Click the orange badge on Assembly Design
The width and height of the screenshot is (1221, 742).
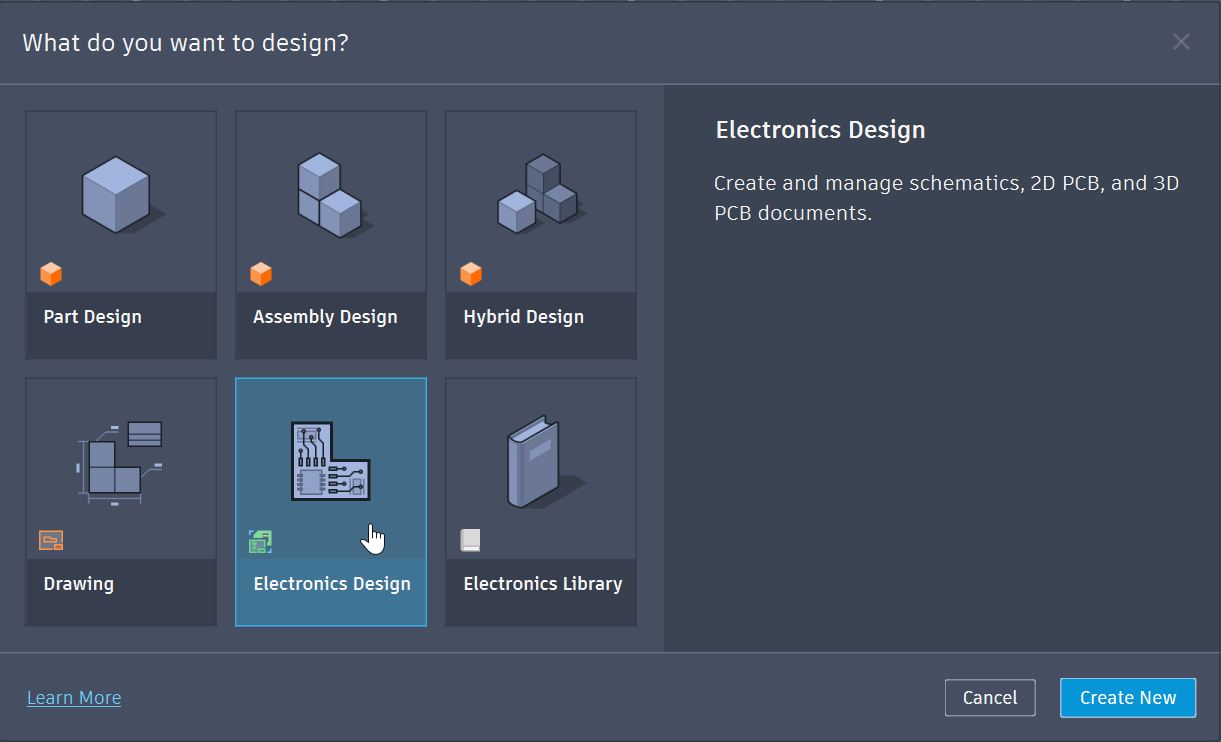260,273
